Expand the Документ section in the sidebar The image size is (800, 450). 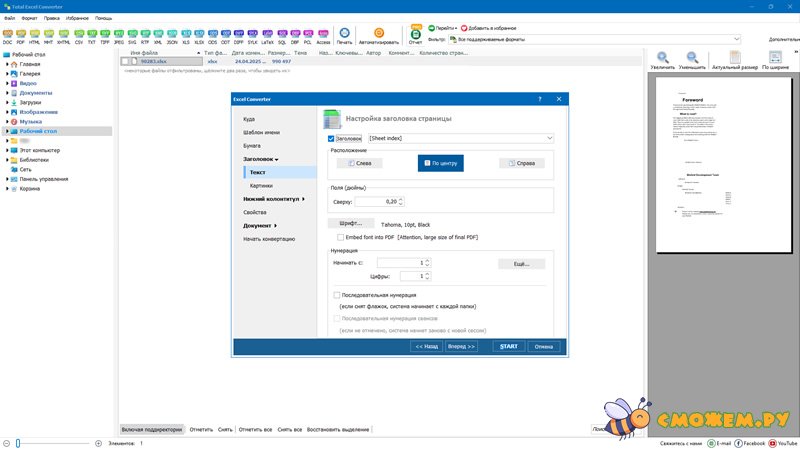(x=260, y=226)
